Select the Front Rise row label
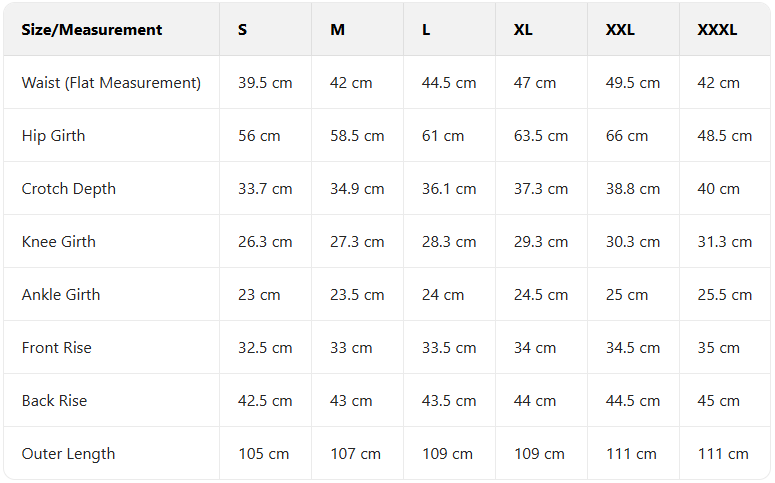775x483 pixels. coord(57,348)
